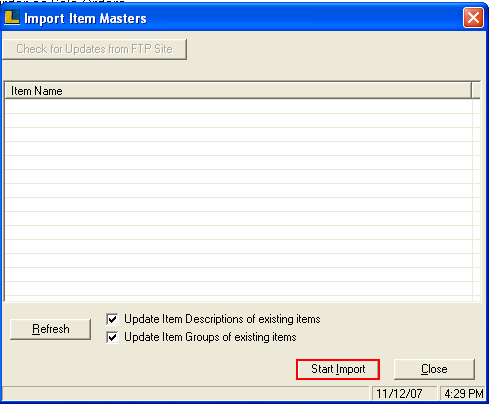Click Check for Updates from FTP Site
The width and height of the screenshot is (491, 406).
click(94, 49)
